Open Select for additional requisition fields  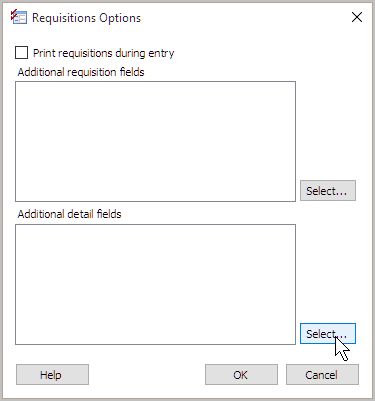click(x=328, y=191)
